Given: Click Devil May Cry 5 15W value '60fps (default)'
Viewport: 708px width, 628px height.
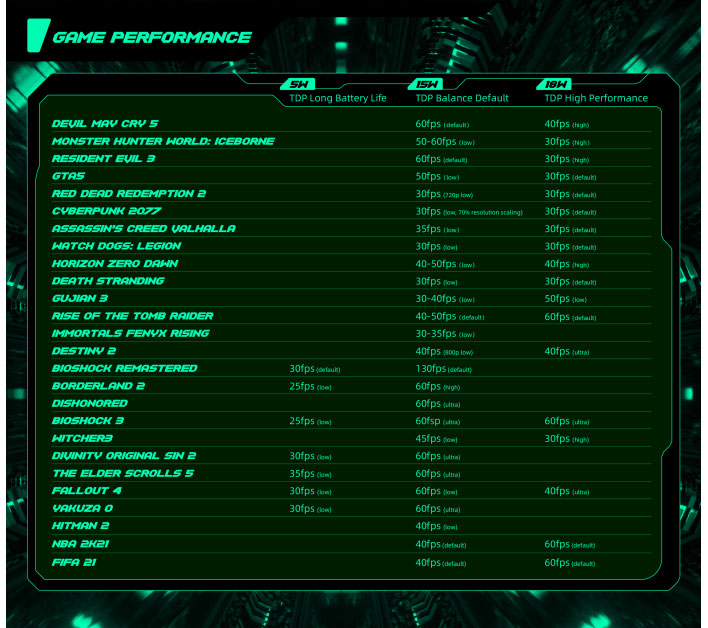Looking at the screenshot, I should [442, 124].
